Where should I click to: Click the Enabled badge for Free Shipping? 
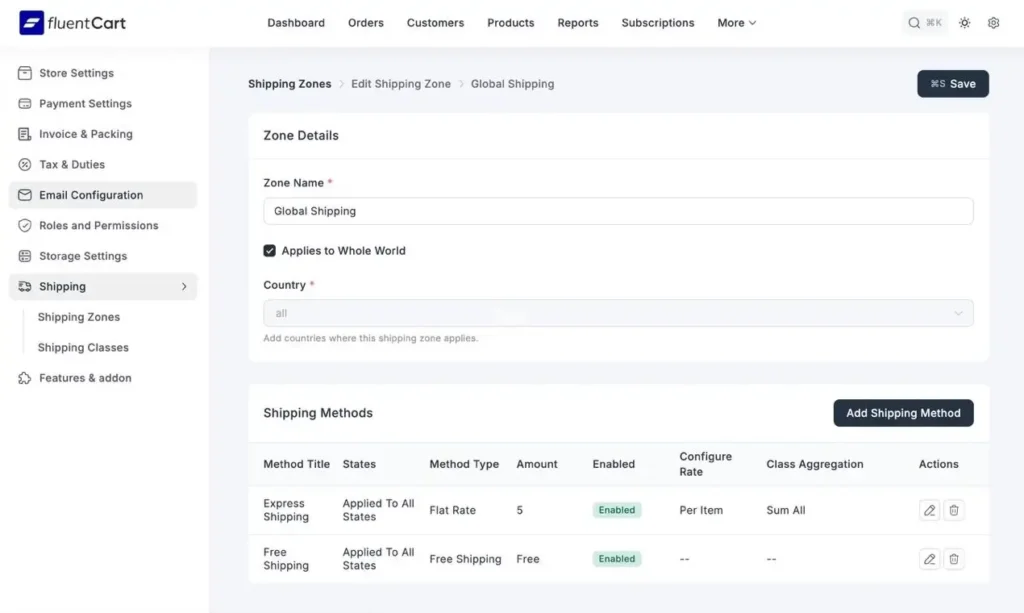tap(616, 559)
